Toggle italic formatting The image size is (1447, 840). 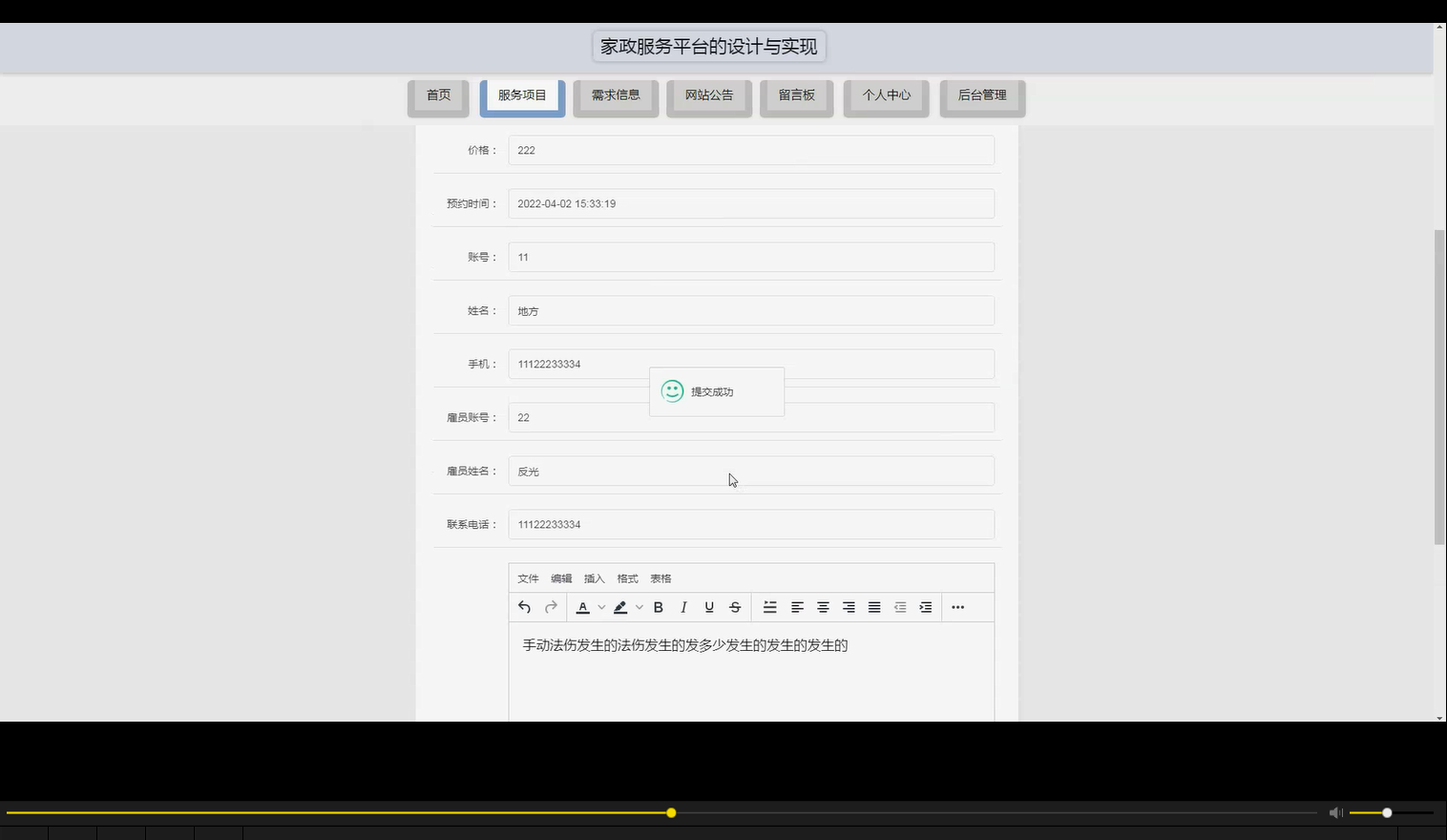pos(683,607)
